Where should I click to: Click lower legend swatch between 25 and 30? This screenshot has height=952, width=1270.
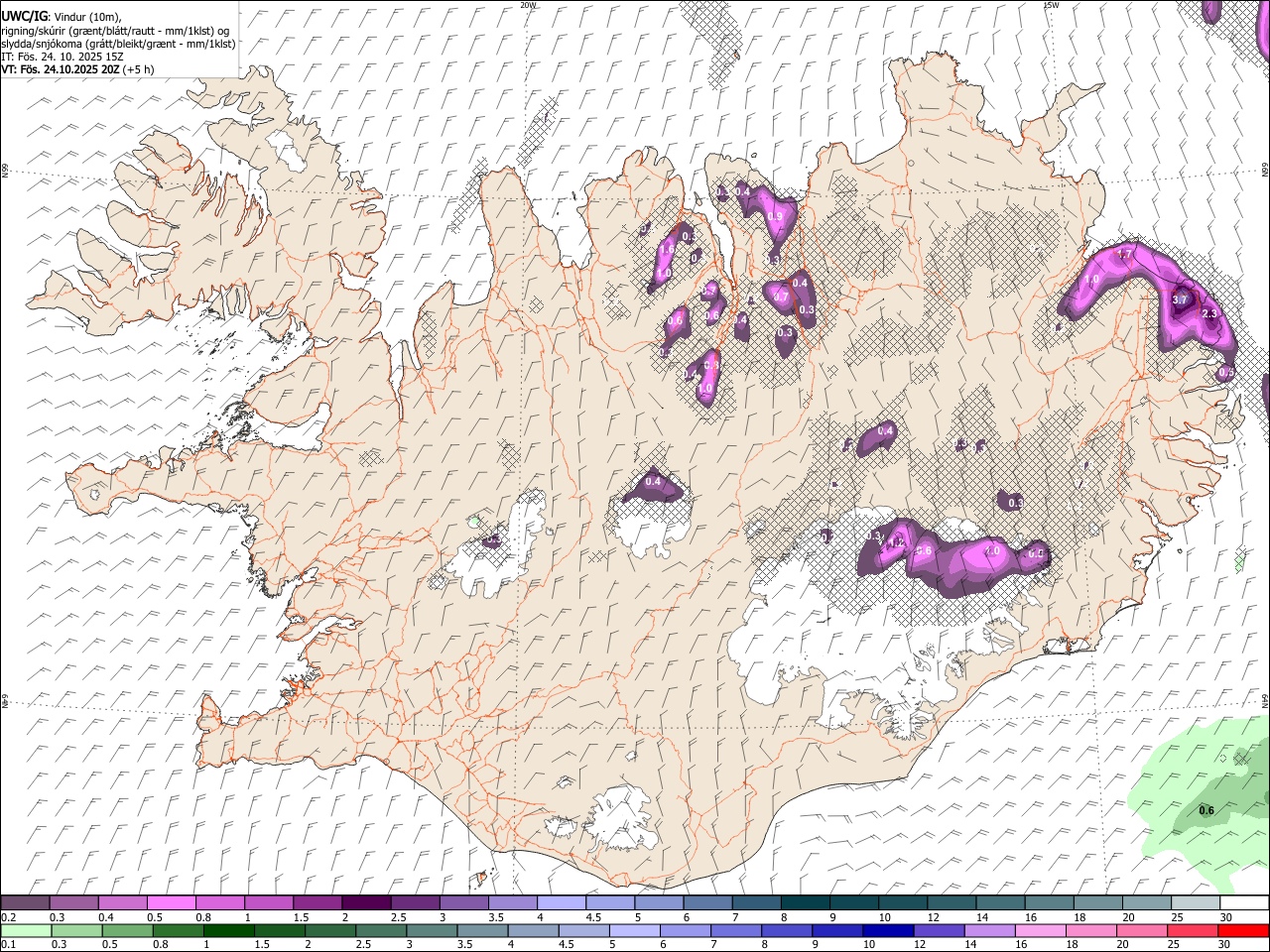pos(1193,930)
